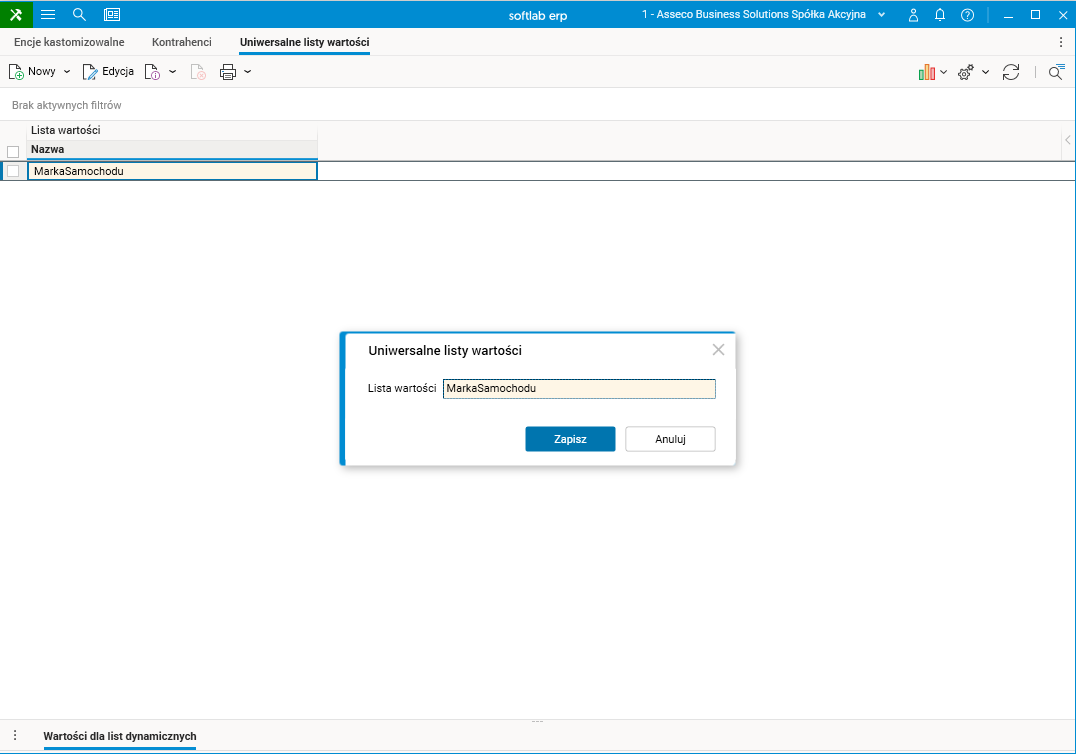1076x754 pixels.
Task: Switch to Kontrahenci tab
Action: [182, 42]
